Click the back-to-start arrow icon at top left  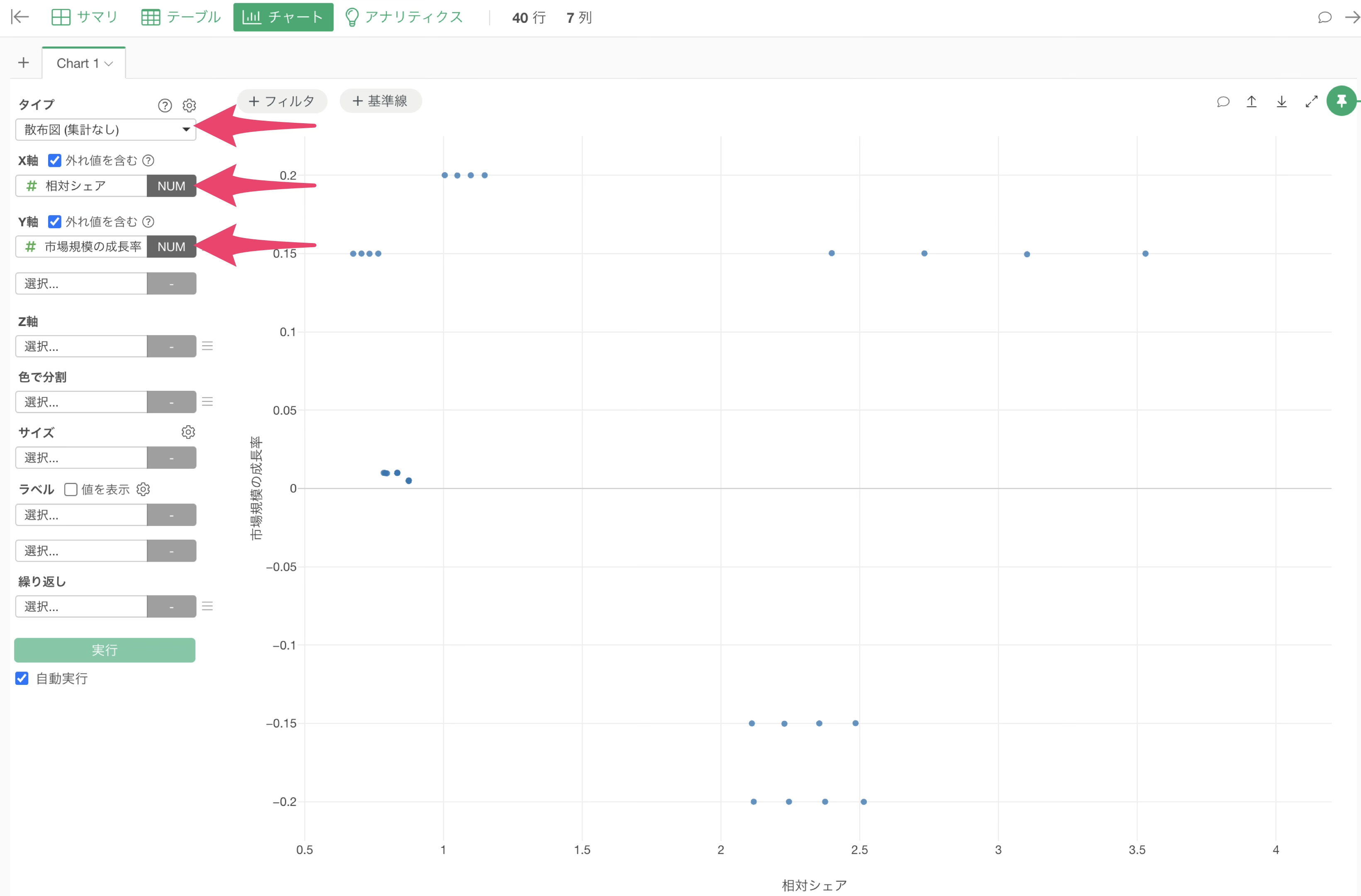(x=20, y=17)
